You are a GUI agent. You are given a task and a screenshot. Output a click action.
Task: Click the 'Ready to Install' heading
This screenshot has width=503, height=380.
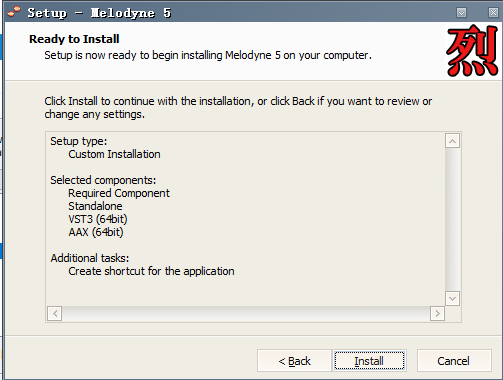coord(74,39)
